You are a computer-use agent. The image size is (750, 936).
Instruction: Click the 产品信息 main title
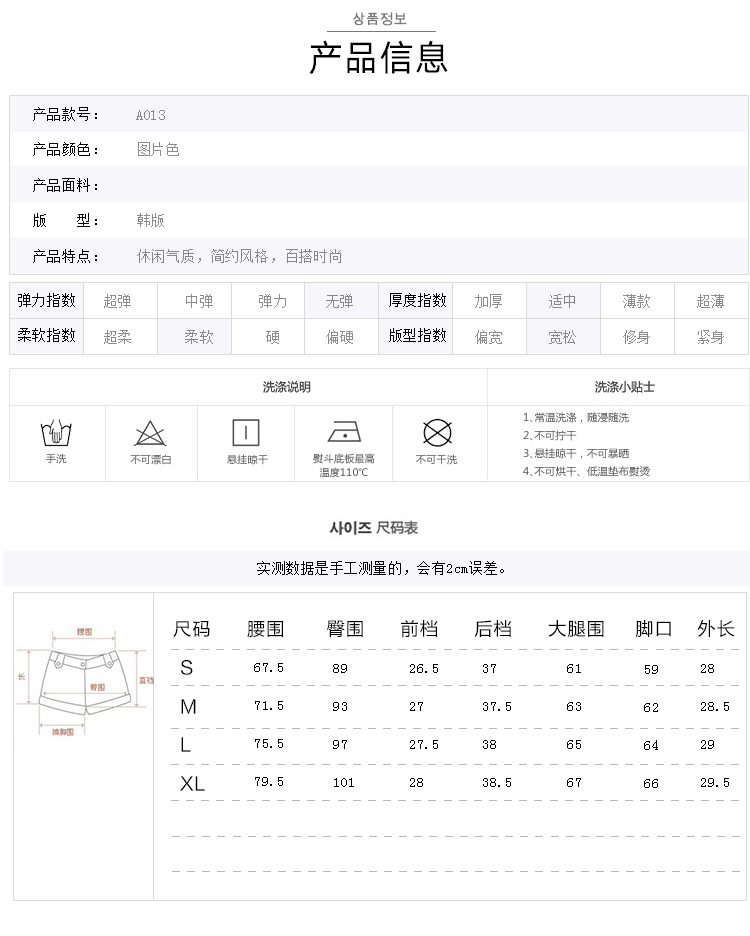click(379, 58)
